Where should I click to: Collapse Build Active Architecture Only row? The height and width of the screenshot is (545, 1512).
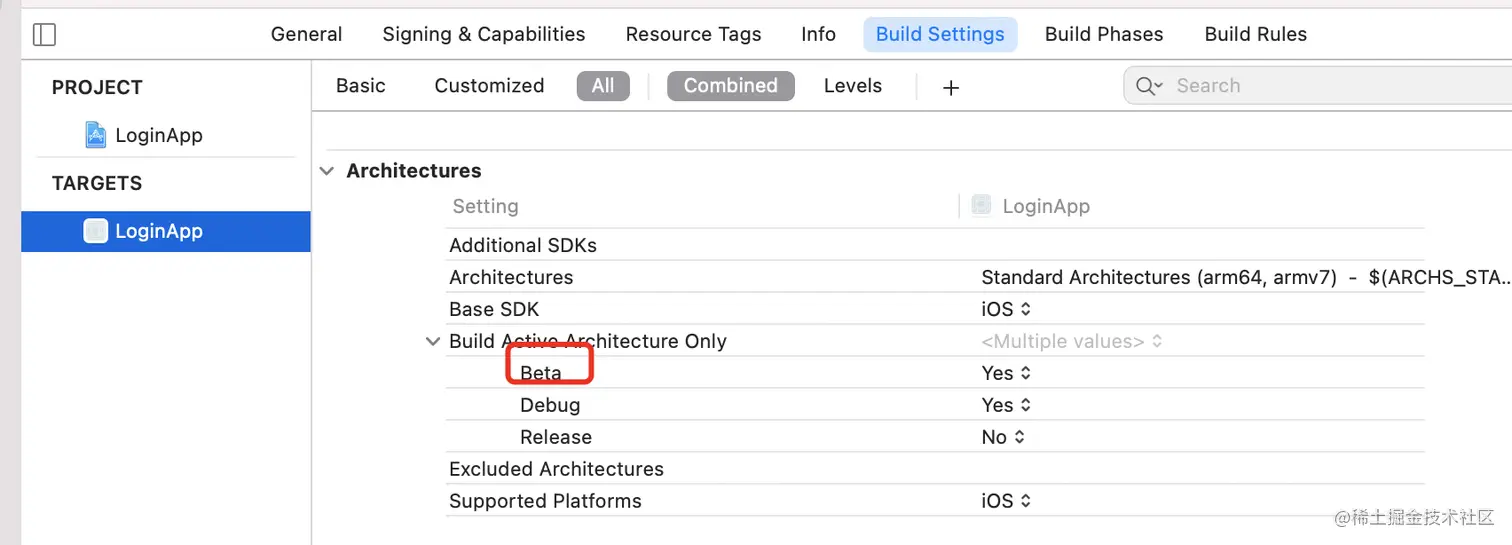[432, 341]
